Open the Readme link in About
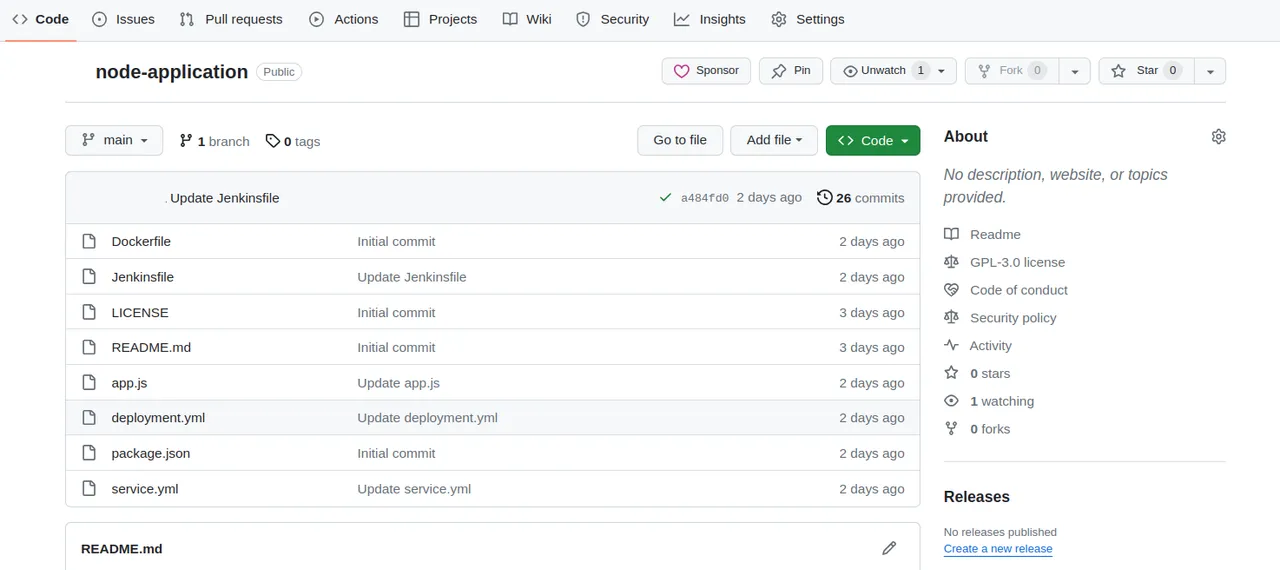 tap(982, 234)
